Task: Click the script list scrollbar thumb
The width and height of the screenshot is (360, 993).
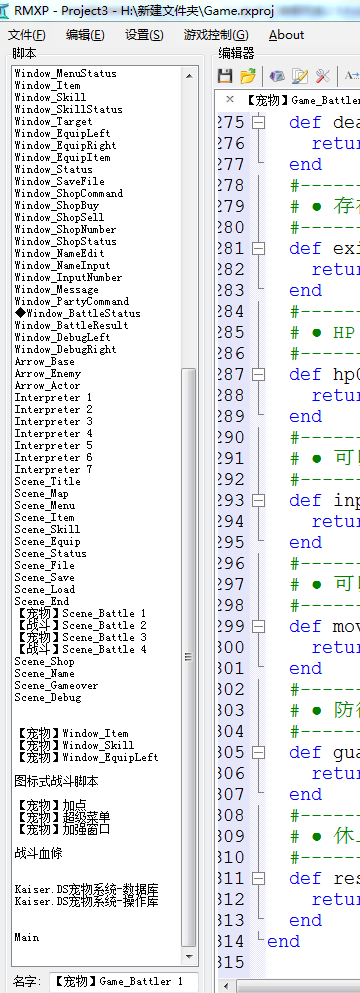Action: click(189, 657)
